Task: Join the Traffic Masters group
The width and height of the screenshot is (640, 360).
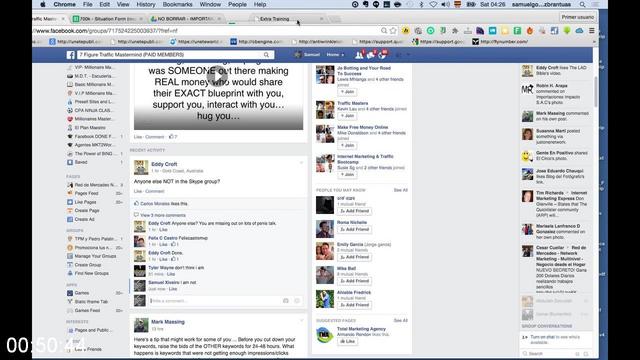Action: click(347, 116)
